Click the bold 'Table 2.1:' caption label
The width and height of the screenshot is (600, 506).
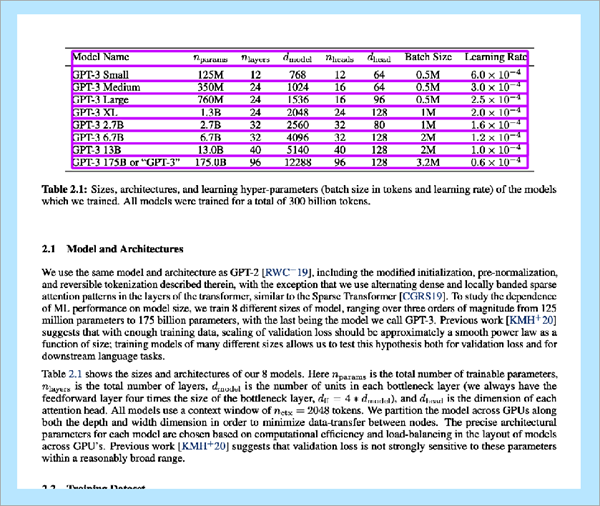(65, 189)
